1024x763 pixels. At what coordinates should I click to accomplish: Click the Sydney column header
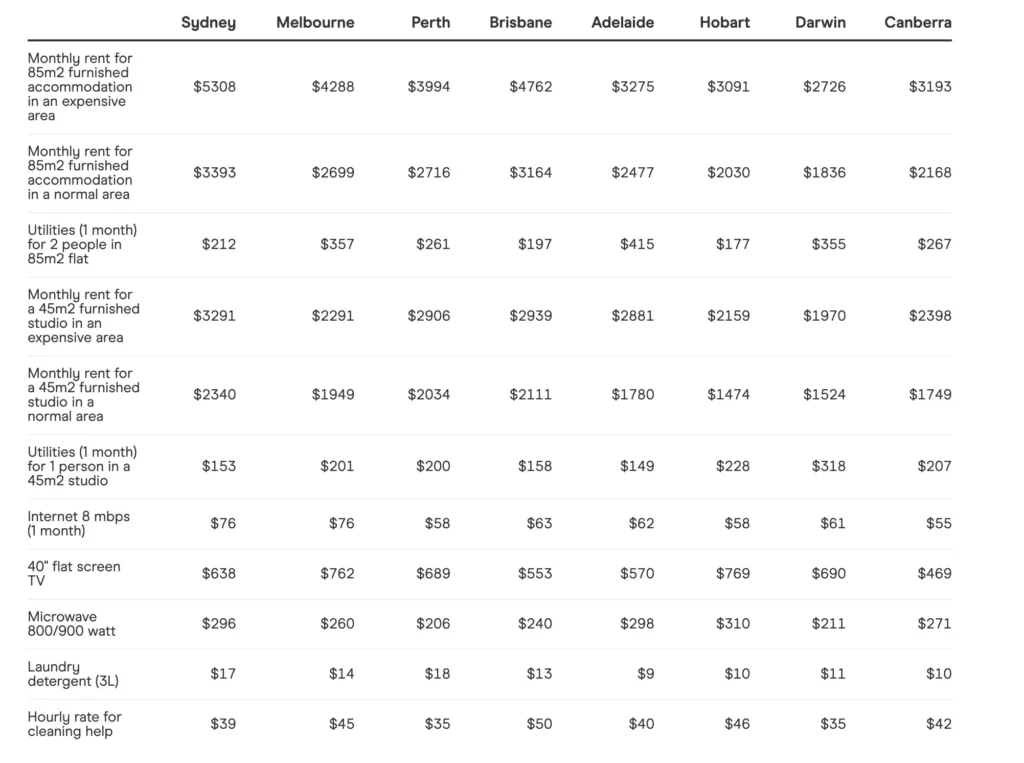[x=208, y=22]
